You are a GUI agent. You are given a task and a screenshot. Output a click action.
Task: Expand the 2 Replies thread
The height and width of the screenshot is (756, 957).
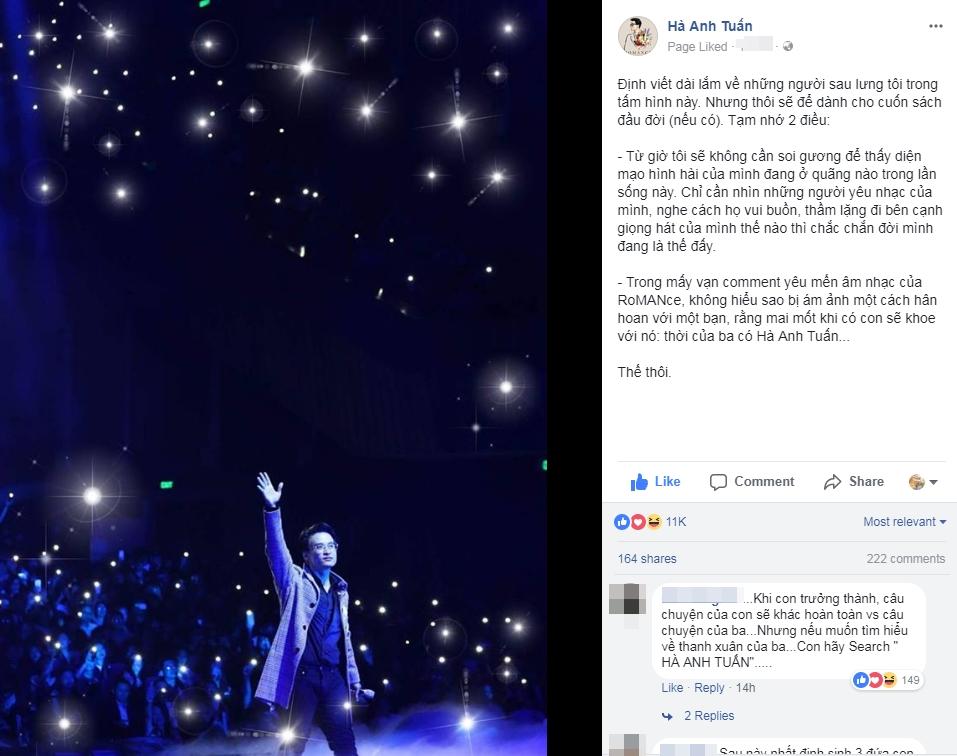pos(709,716)
